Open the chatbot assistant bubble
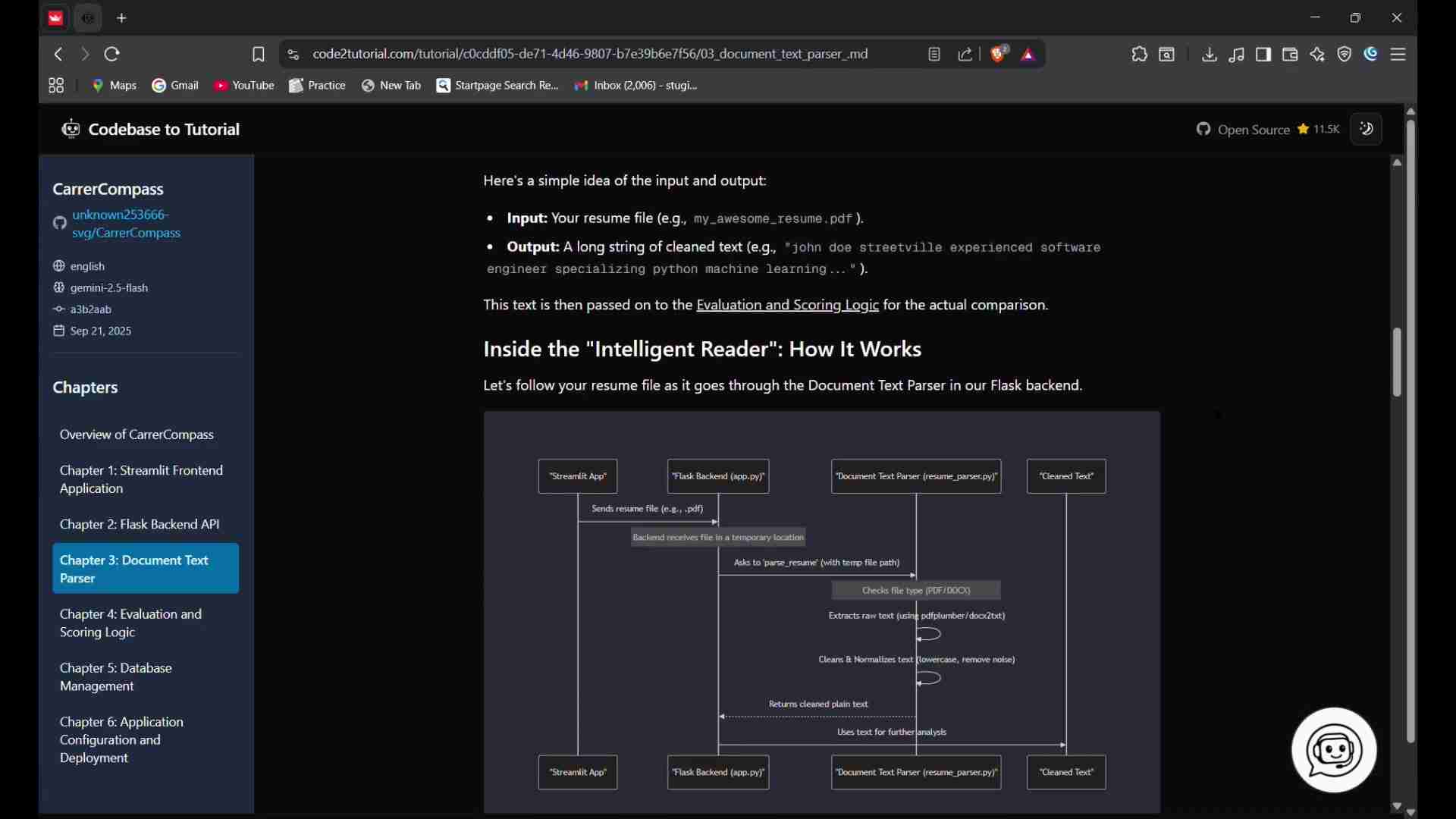1456x819 pixels. (x=1334, y=751)
